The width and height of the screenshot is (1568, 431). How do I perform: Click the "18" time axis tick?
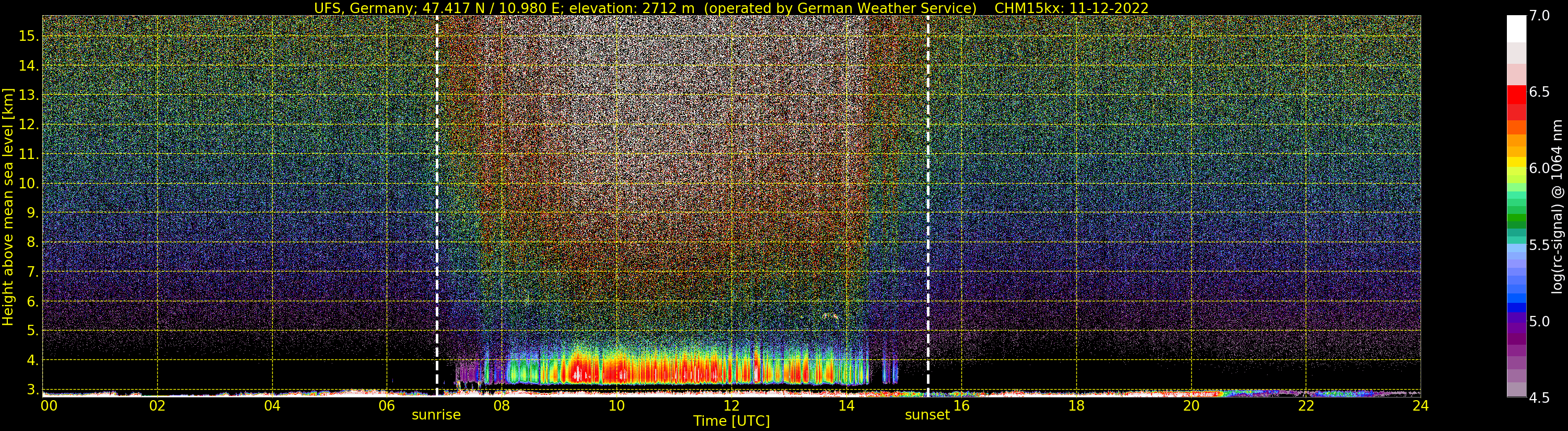tap(1076, 406)
